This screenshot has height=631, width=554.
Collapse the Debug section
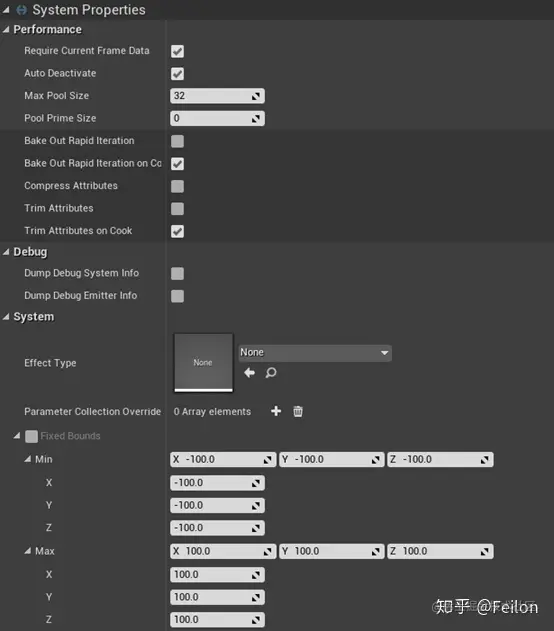(x=6, y=252)
